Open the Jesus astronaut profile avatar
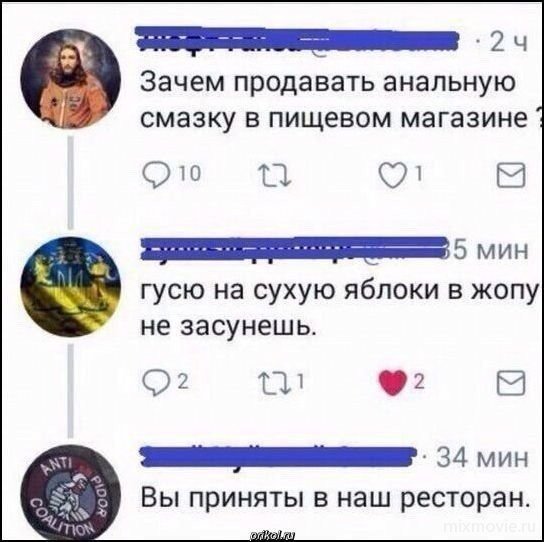 71,79
